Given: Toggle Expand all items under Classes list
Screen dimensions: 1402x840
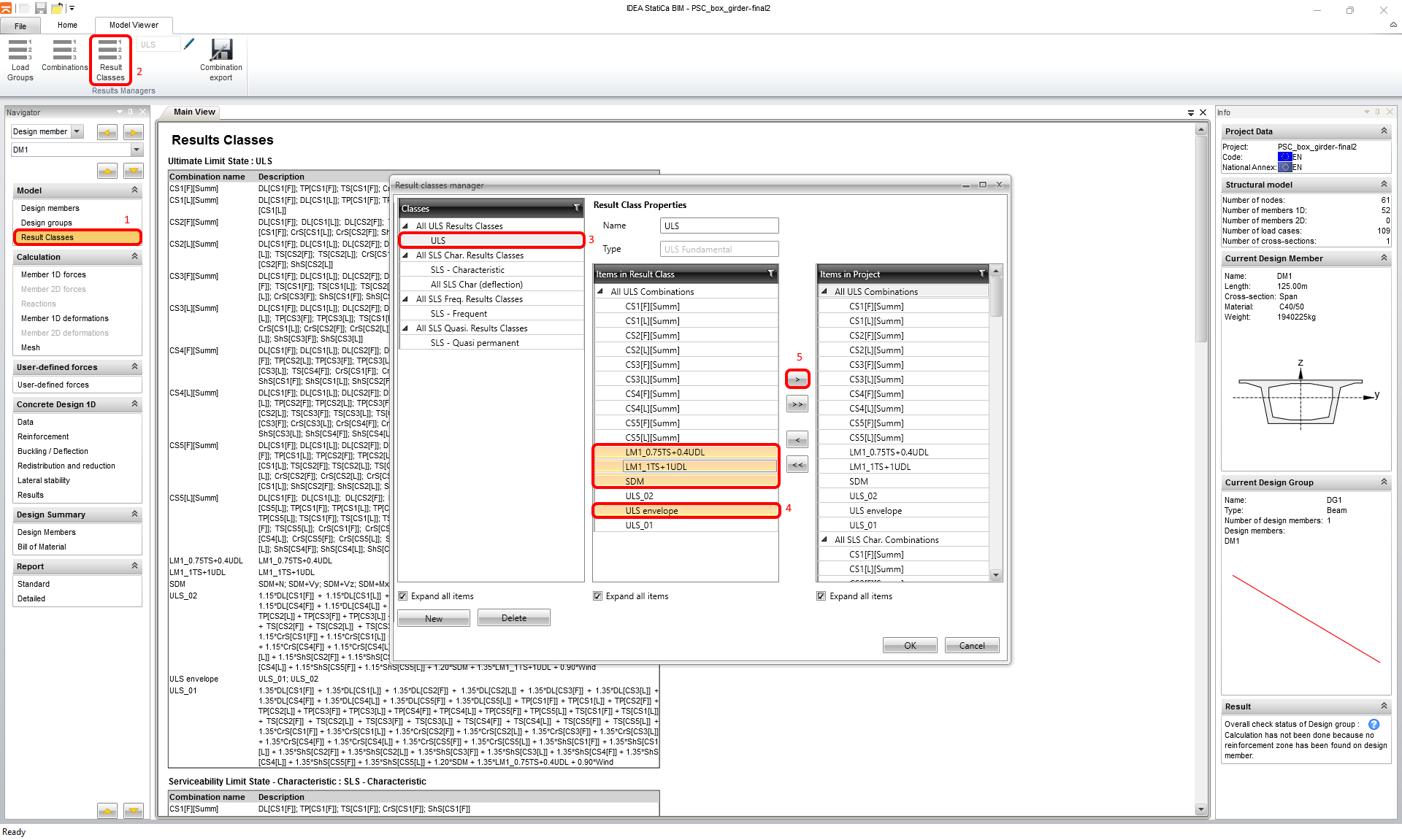Looking at the screenshot, I should (403, 596).
